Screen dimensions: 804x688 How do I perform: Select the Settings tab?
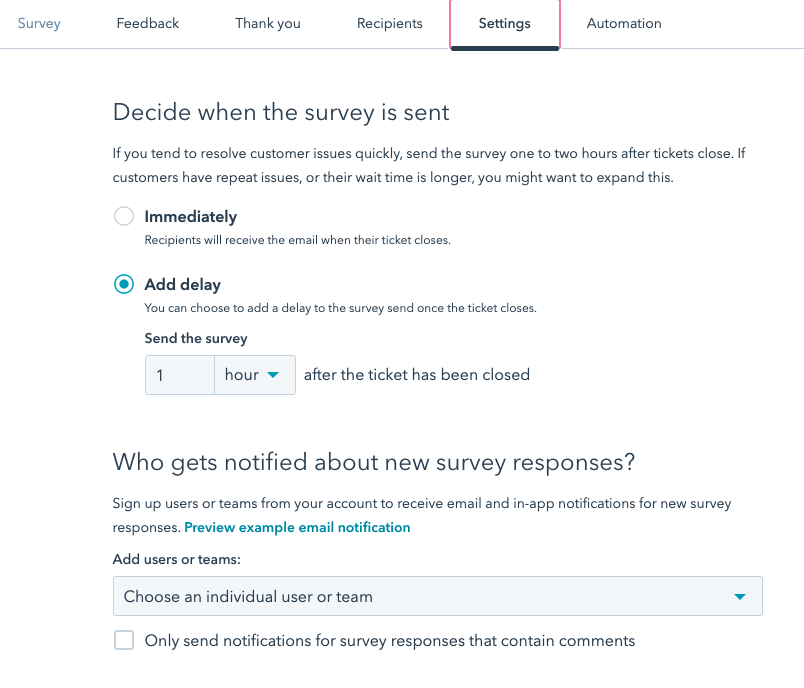tap(504, 23)
